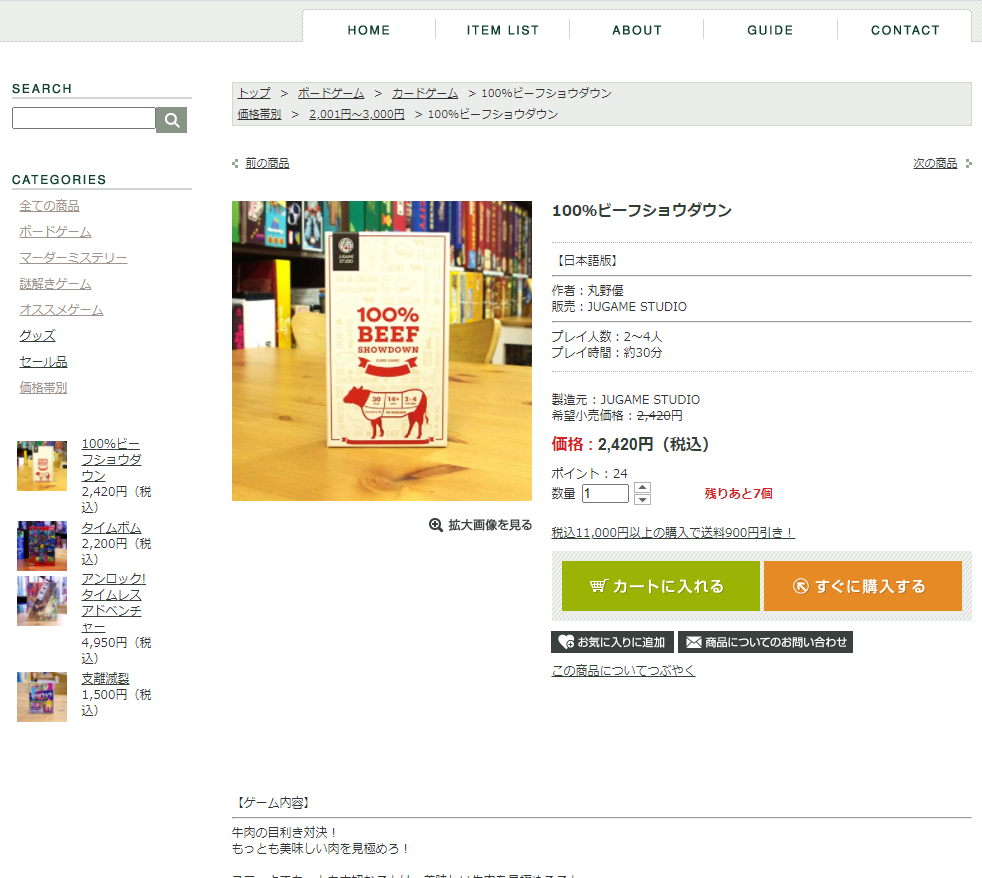Click the next product arrow icon
Viewport: 982px width, 878px height.
[968, 163]
